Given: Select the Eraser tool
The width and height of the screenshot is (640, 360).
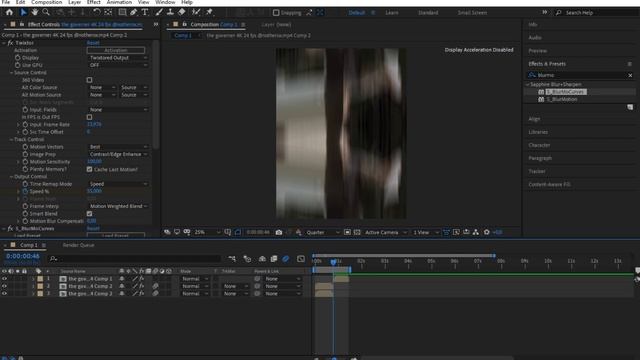Looking at the screenshot, I should (182, 12).
